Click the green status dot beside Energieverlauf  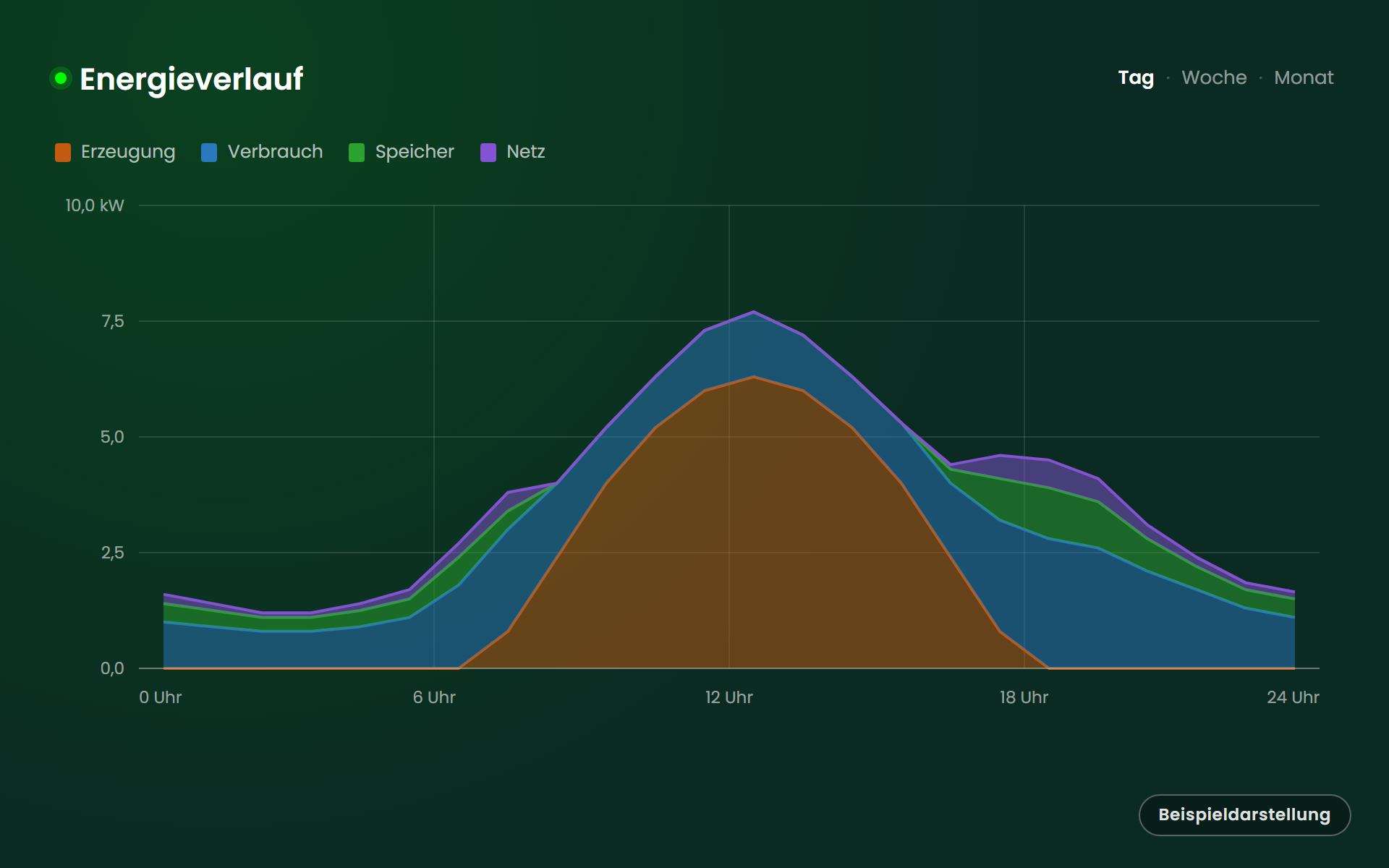(61, 78)
